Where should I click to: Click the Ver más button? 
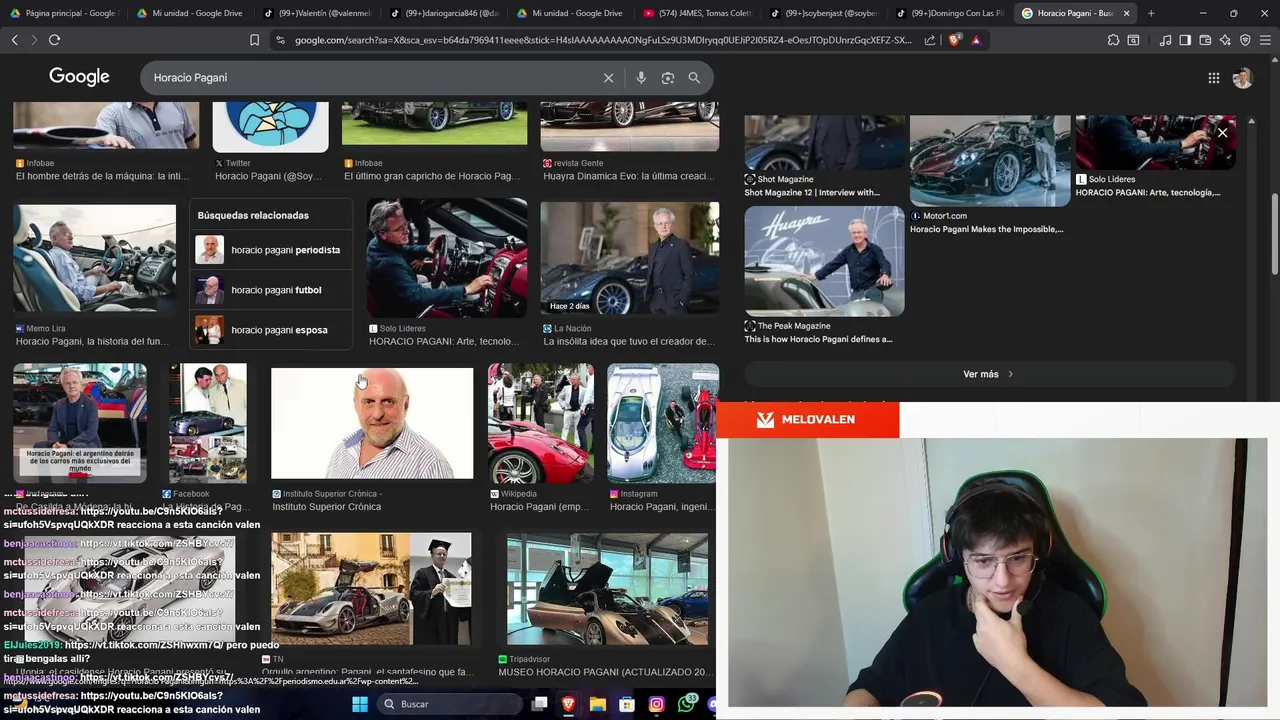(989, 374)
